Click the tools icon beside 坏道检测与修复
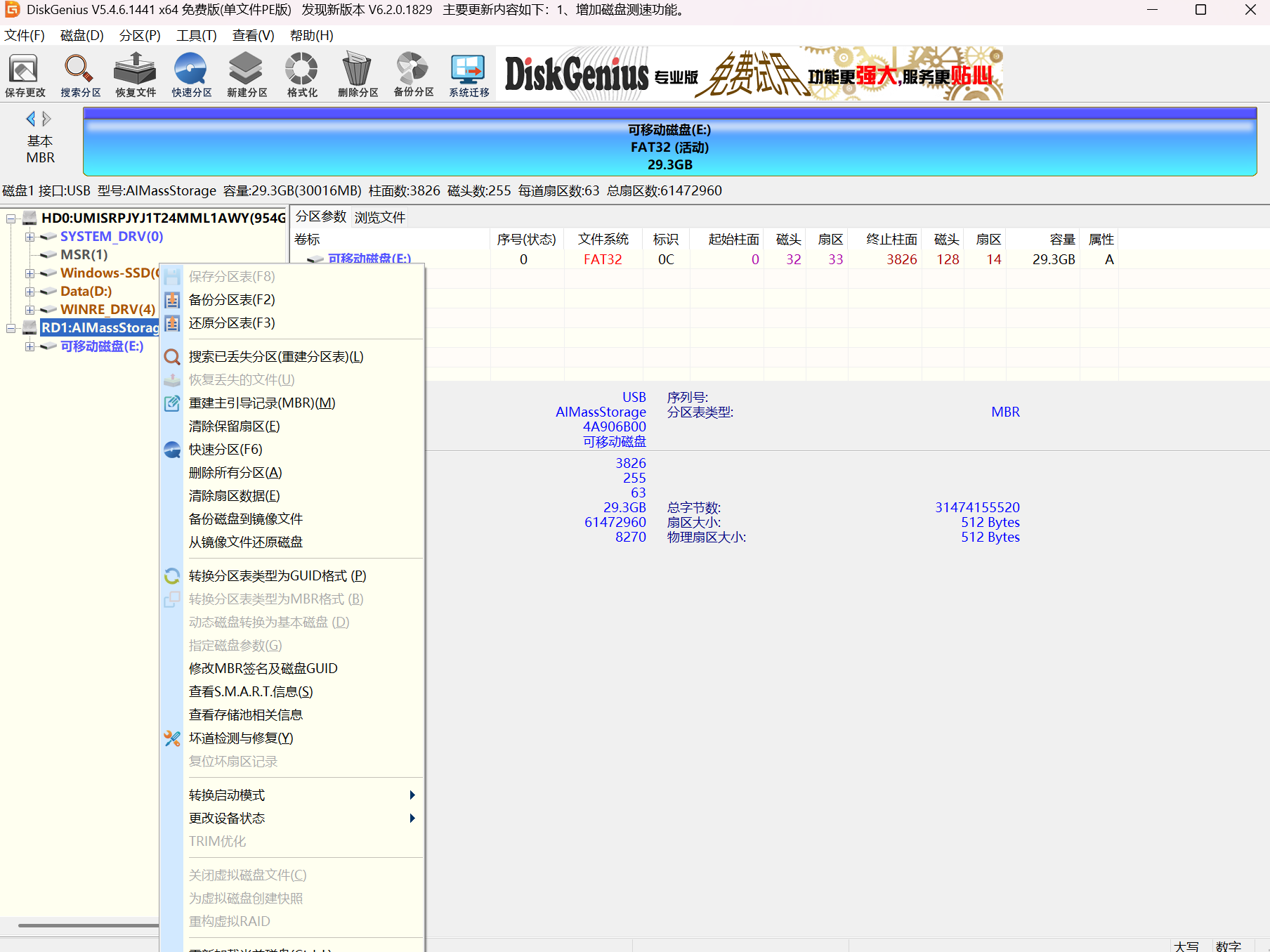This screenshot has width=1270, height=952. (x=172, y=738)
